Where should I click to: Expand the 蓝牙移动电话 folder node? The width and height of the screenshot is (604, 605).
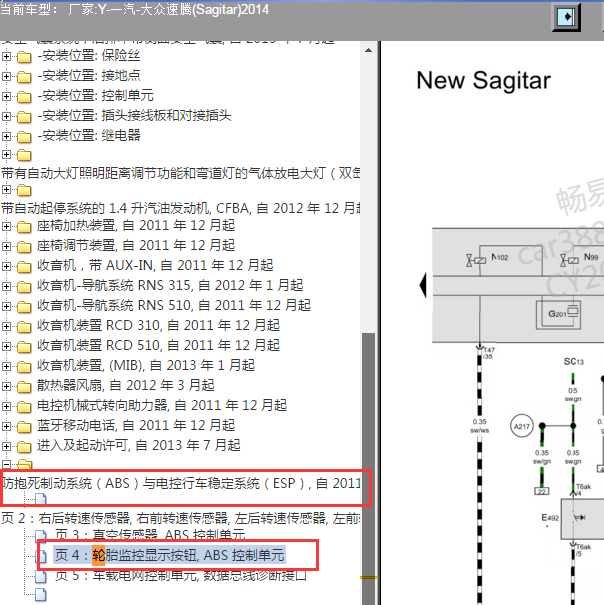tap(6, 427)
